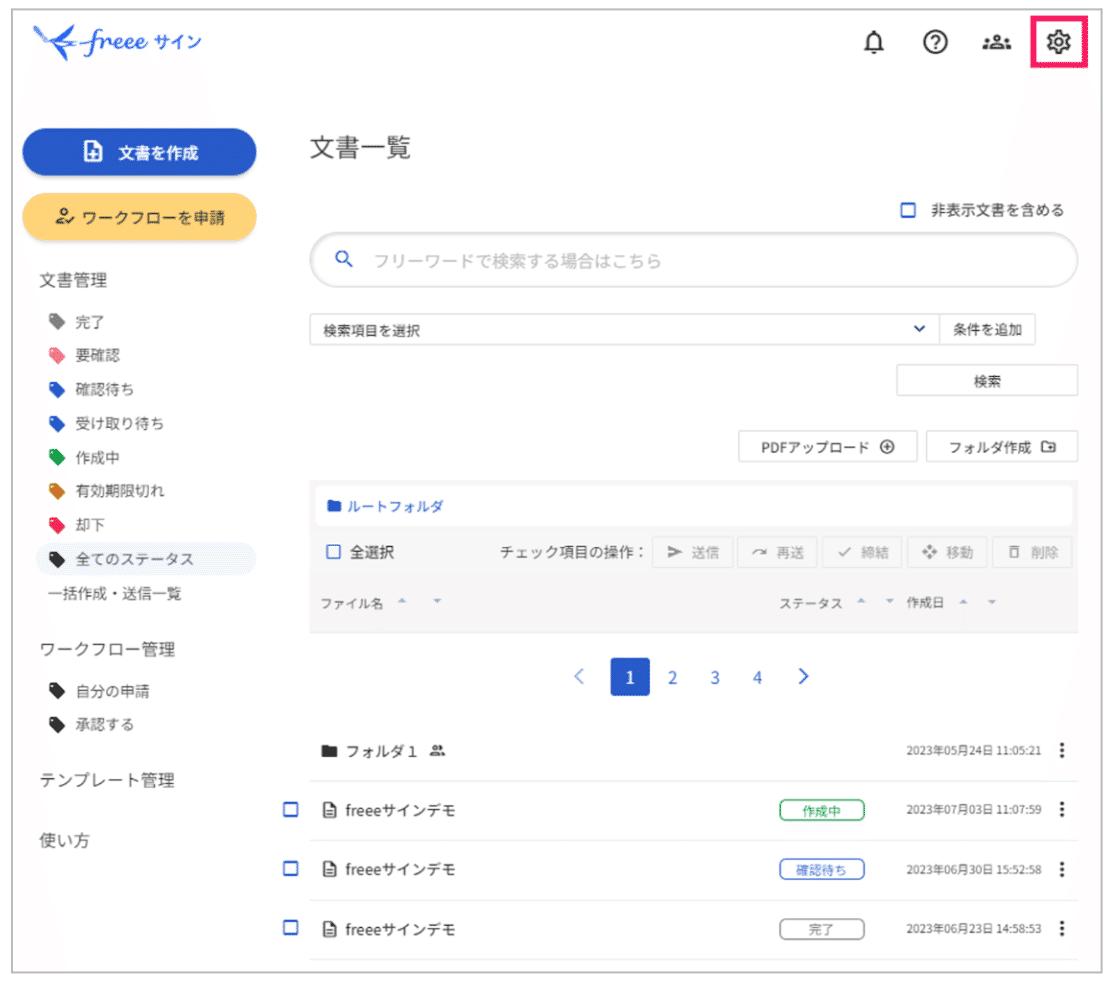1114x984 pixels.
Task: Open more options for 完了 document row
Action: point(1061,928)
